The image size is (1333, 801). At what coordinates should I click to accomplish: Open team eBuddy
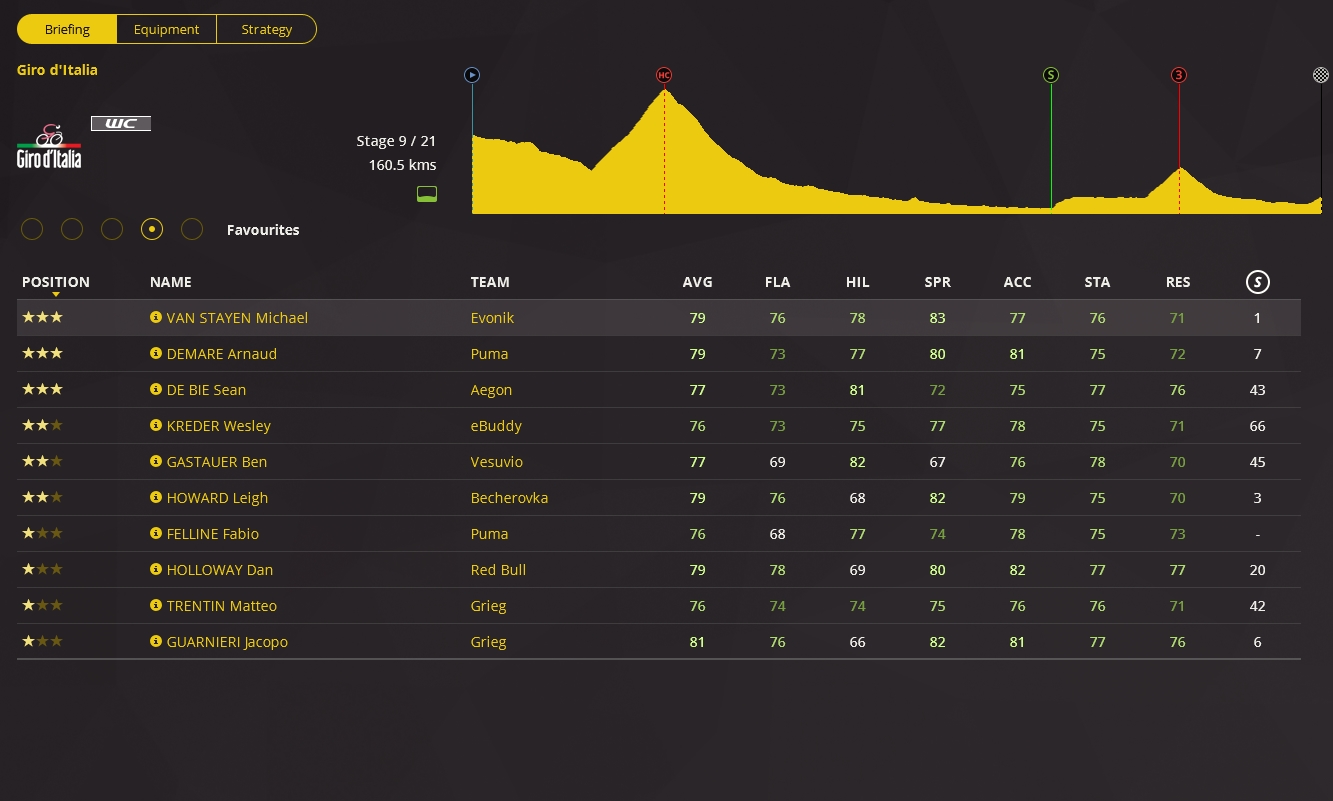click(x=497, y=426)
